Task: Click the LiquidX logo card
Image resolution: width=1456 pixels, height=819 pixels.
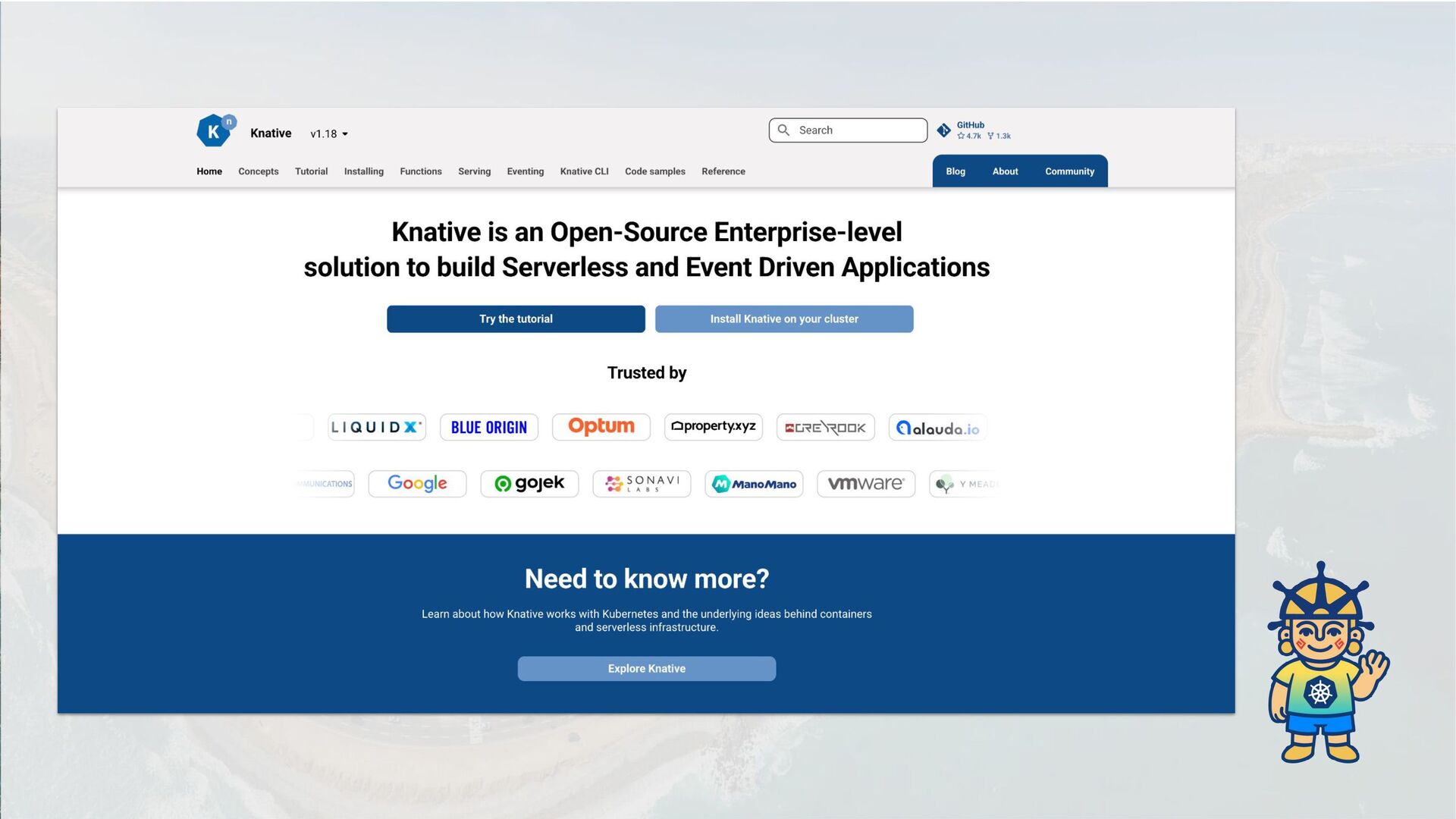Action: click(x=377, y=427)
